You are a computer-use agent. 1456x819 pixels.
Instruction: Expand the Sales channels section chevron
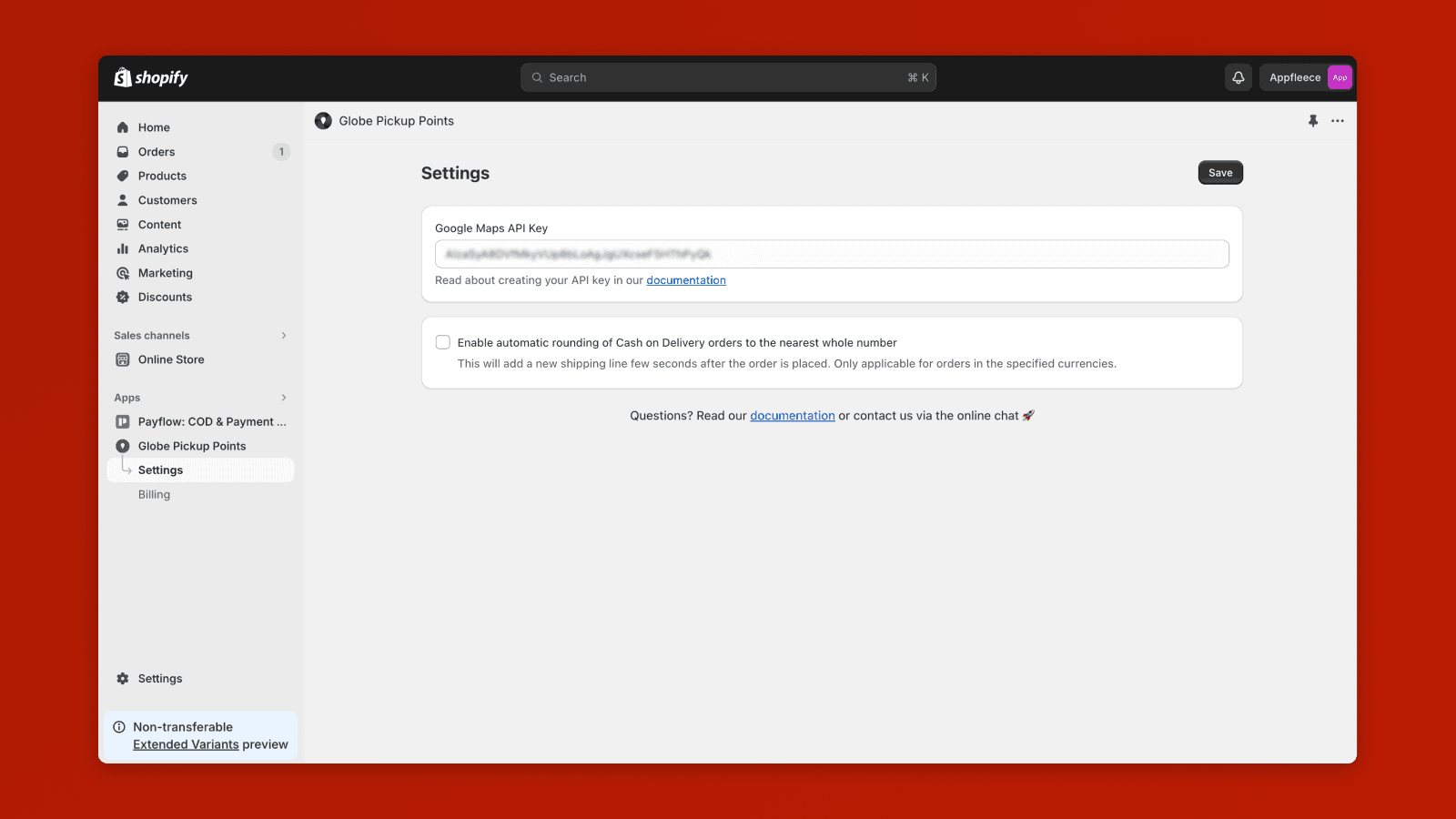pyautogui.click(x=284, y=336)
